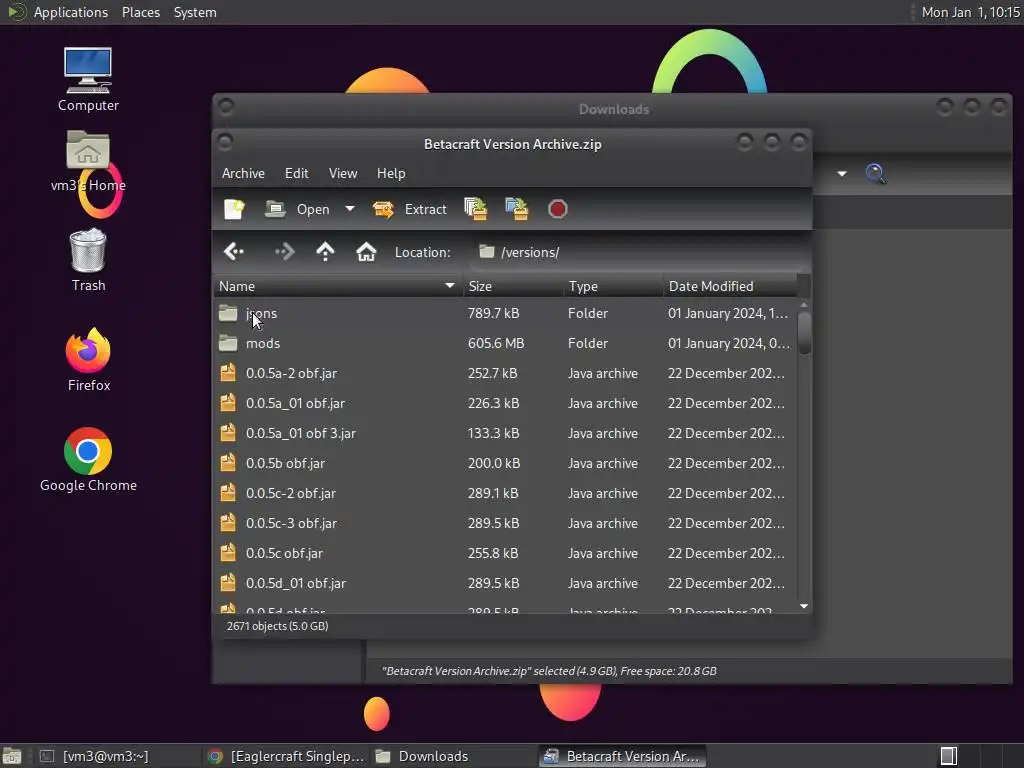Select 0.0.5c obf.jar file
This screenshot has width=1024, height=768.
tap(505, 554)
